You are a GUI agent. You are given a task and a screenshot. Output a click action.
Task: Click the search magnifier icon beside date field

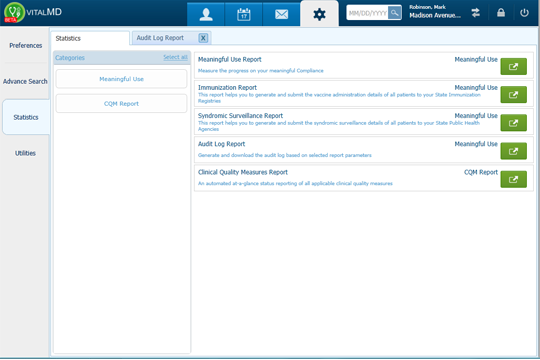pos(395,13)
